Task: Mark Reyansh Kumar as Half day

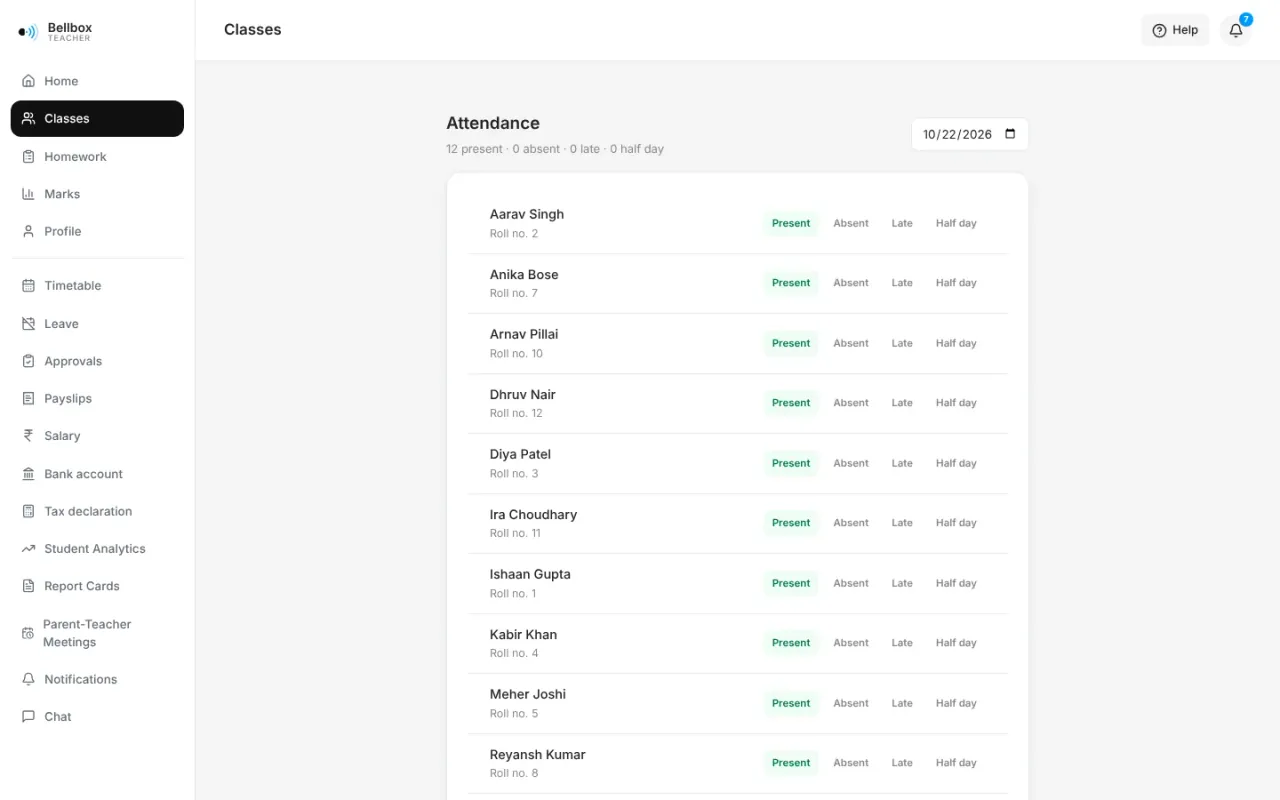Action: tap(956, 763)
